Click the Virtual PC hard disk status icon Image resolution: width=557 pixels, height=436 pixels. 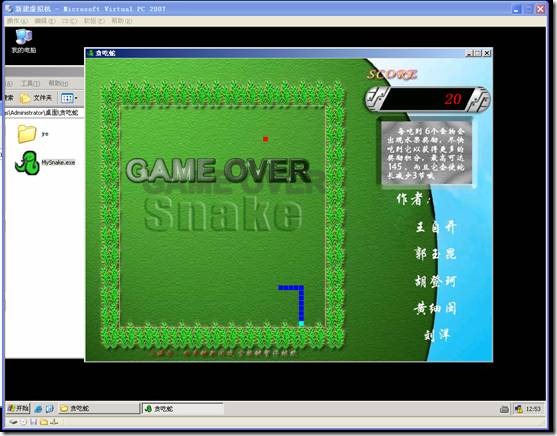click(x=13, y=422)
